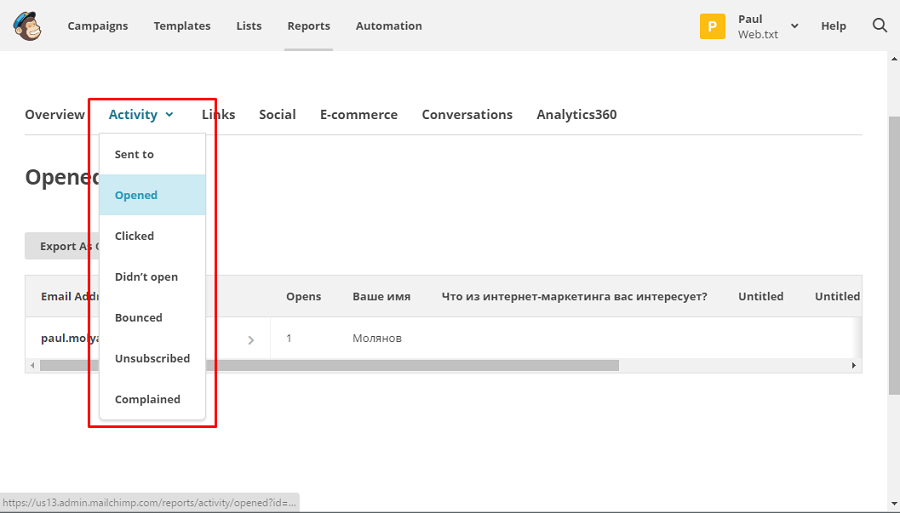Screen dimensions: 900x513
Task: Click the Opens column header
Action: [304, 297]
